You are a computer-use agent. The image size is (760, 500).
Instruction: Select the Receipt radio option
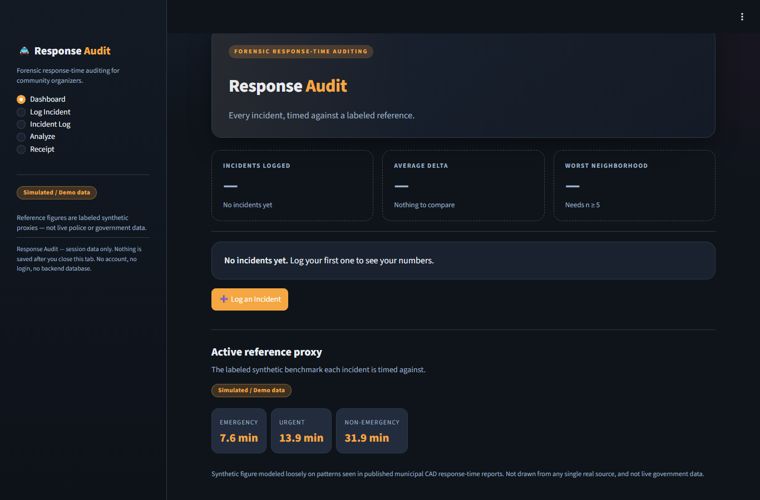coord(35,149)
